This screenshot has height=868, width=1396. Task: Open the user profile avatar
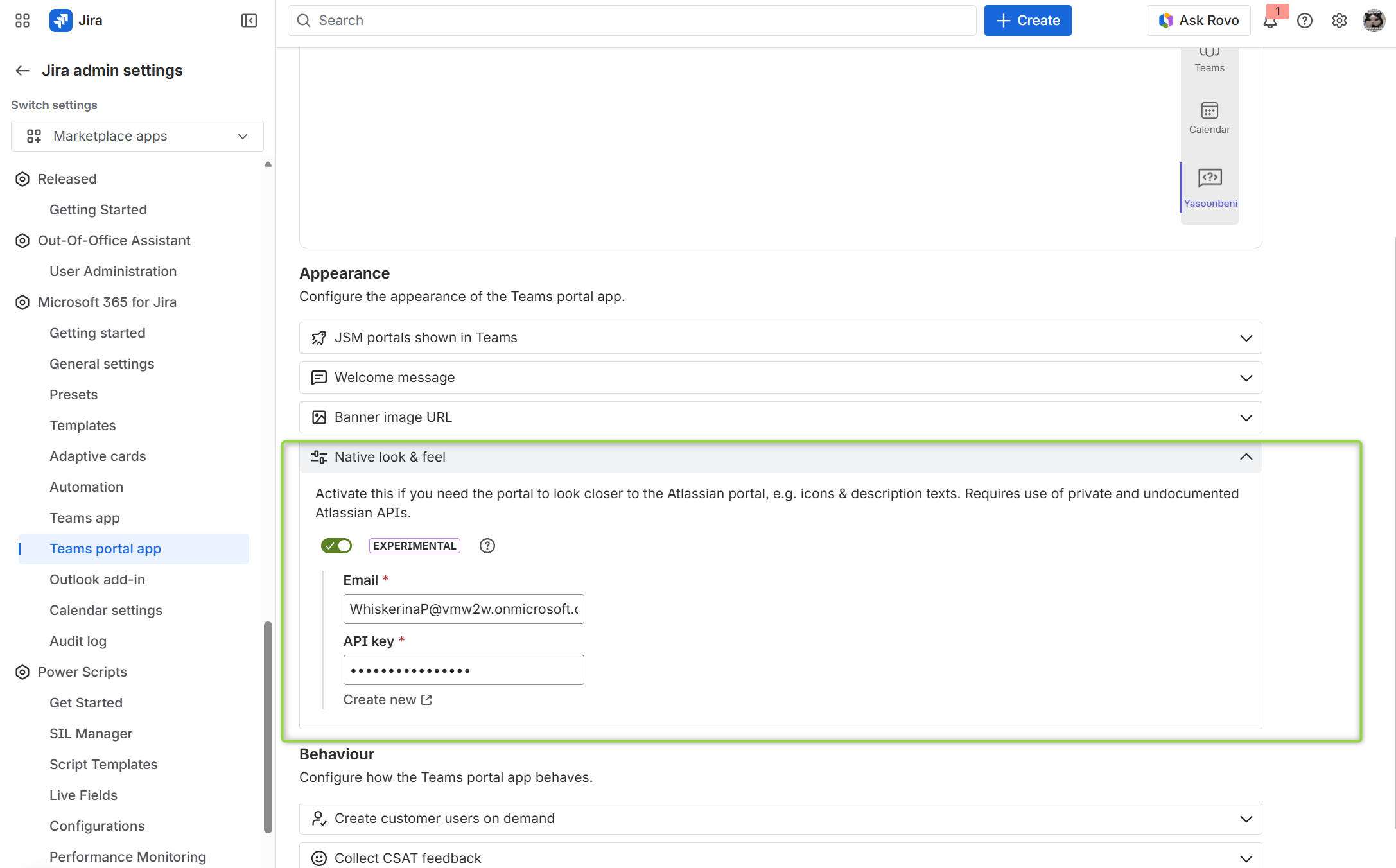click(1374, 21)
